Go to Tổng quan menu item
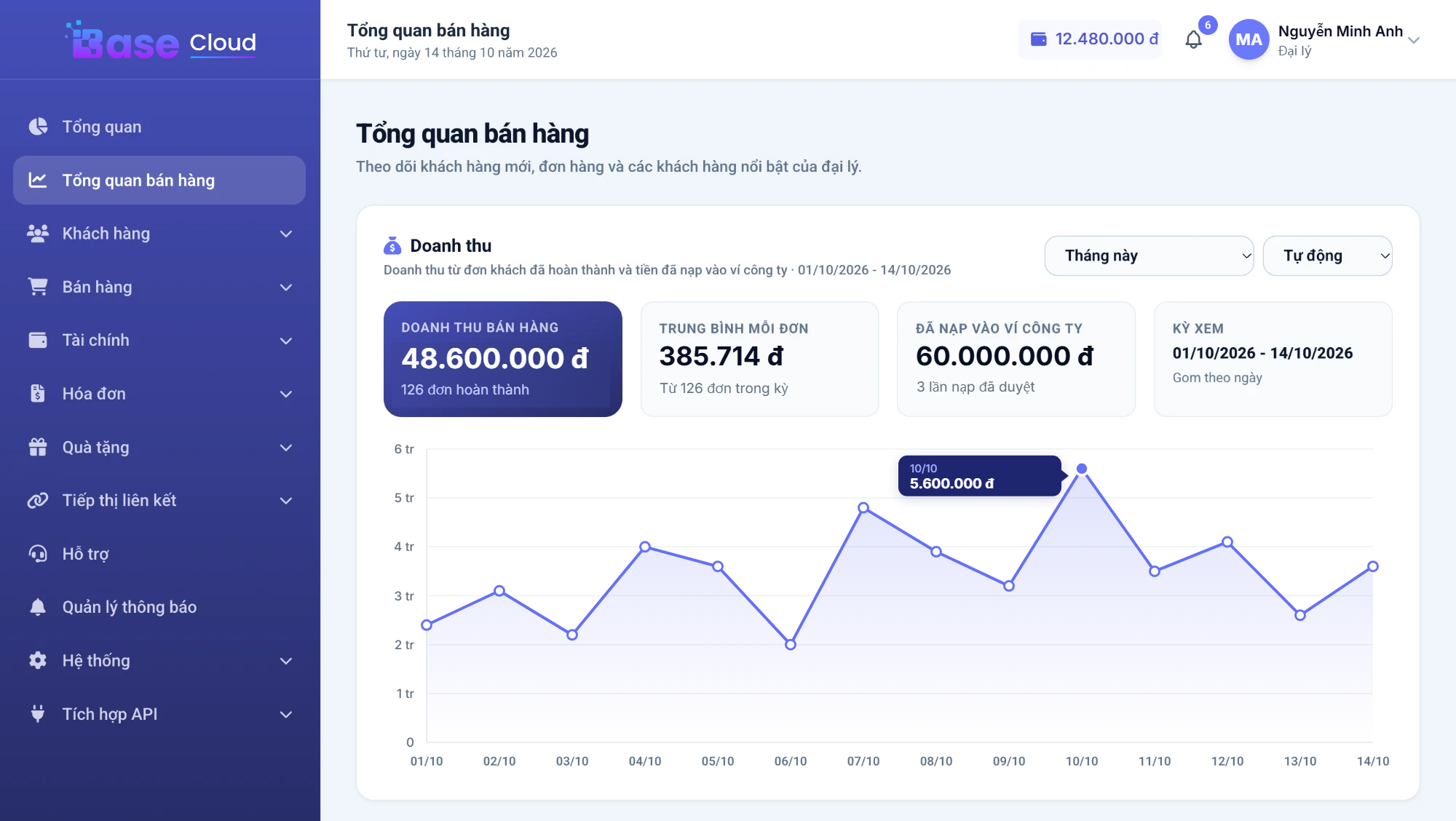The height and width of the screenshot is (821, 1456). (159, 127)
